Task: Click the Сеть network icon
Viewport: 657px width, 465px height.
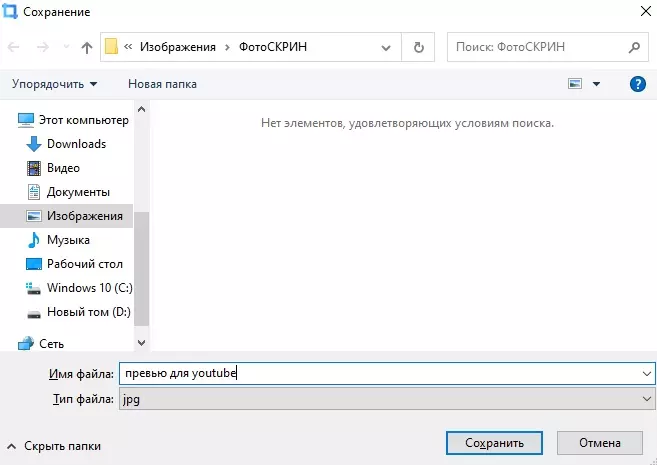Action: (x=26, y=344)
